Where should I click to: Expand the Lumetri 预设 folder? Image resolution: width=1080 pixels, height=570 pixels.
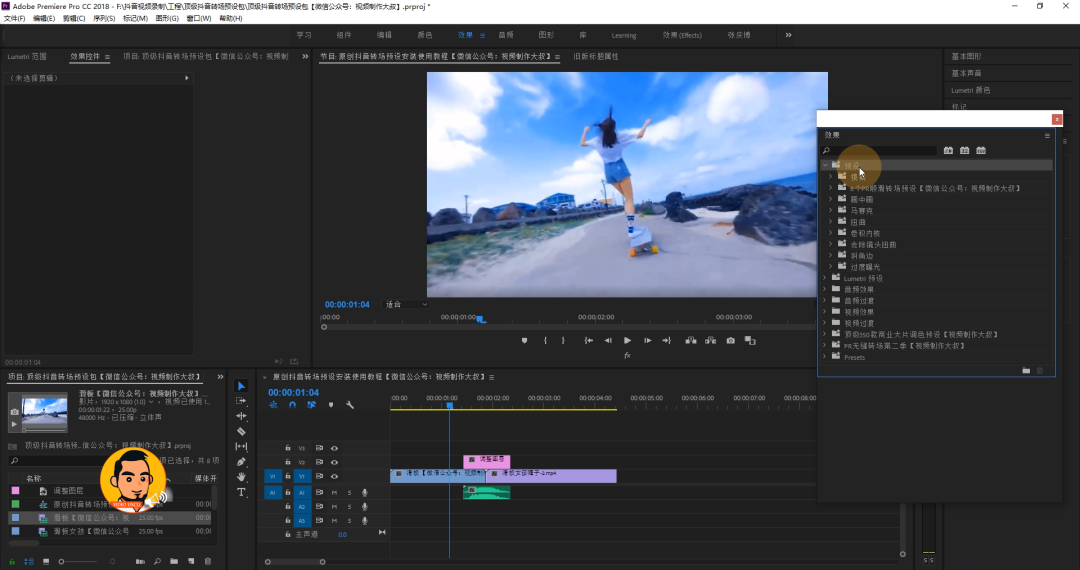coord(825,278)
